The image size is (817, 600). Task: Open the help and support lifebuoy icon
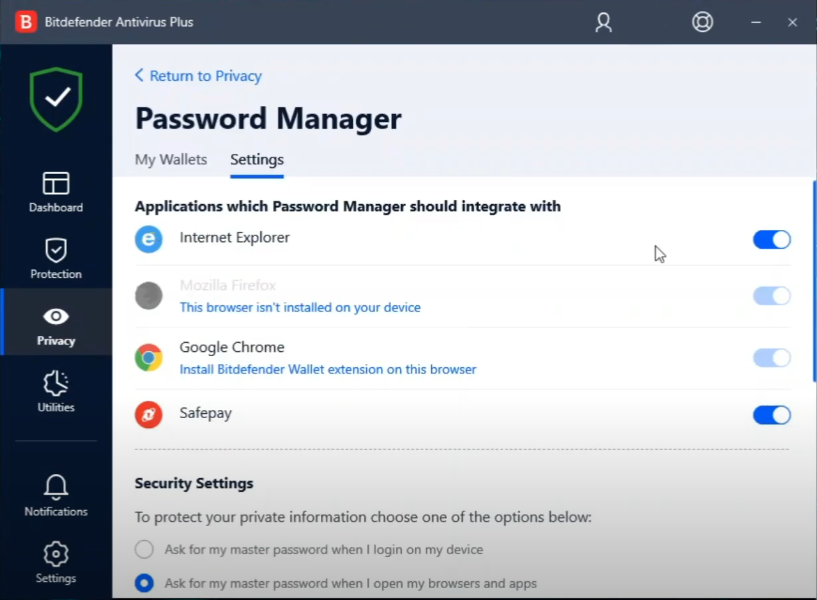[703, 22]
